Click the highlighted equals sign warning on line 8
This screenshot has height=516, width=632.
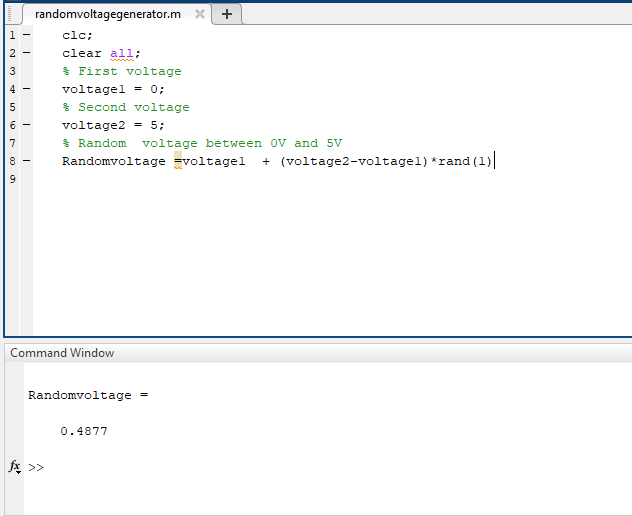[178, 161]
